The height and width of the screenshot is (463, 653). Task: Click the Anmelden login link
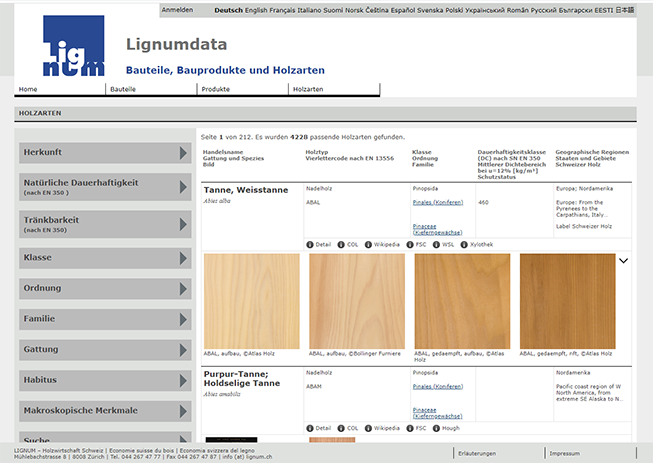pyautogui.click(x=177, y=10)
